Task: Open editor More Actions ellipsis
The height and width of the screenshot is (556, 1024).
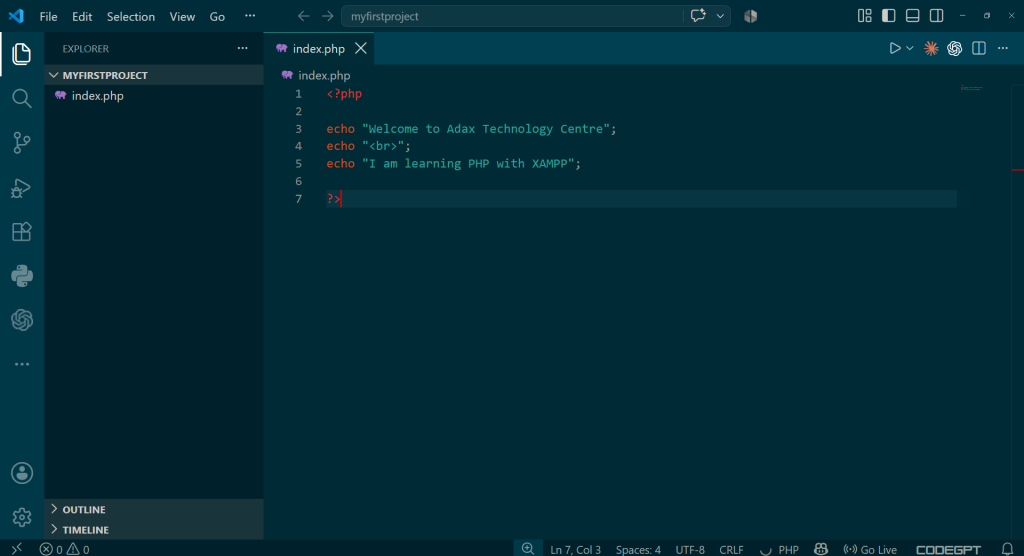Action: (x=1002, y=48)
